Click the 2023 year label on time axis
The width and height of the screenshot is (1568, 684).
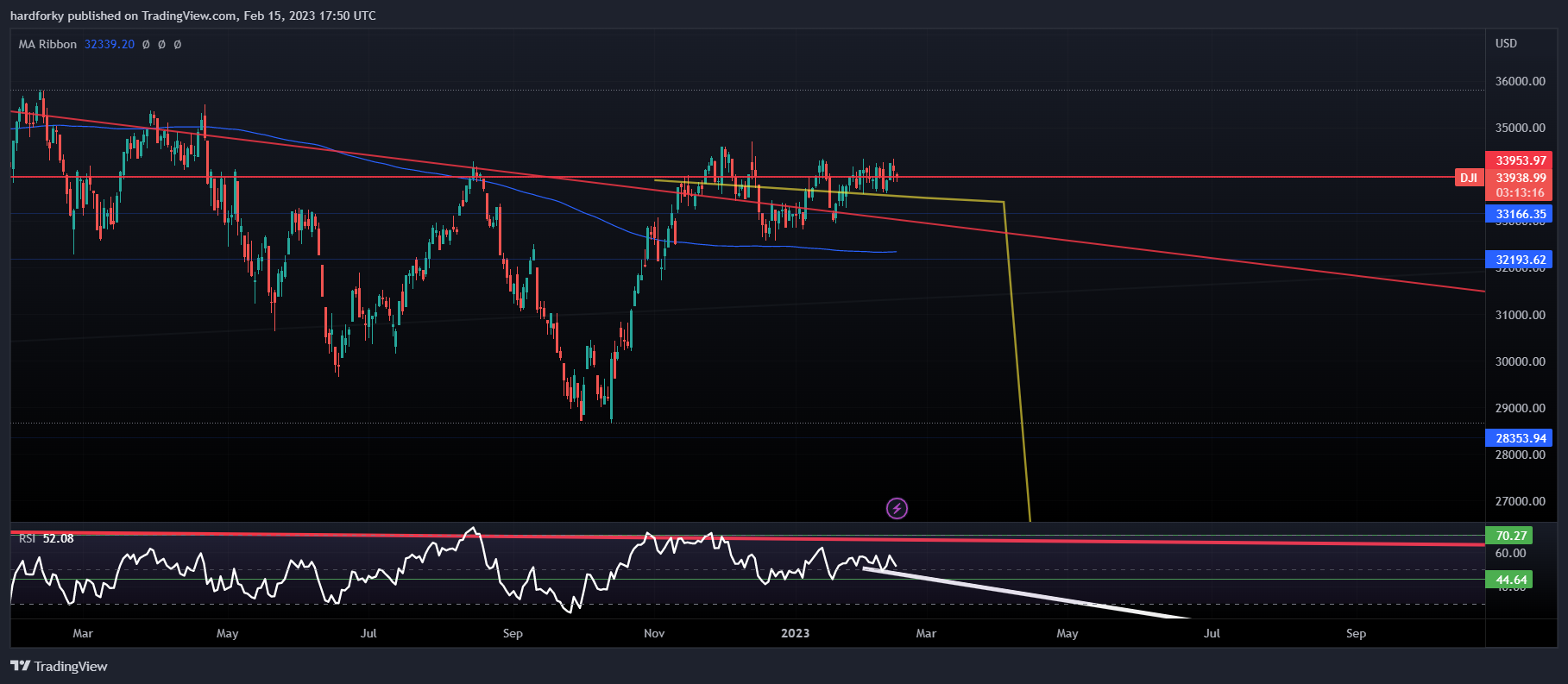click(x=795, y=633)
